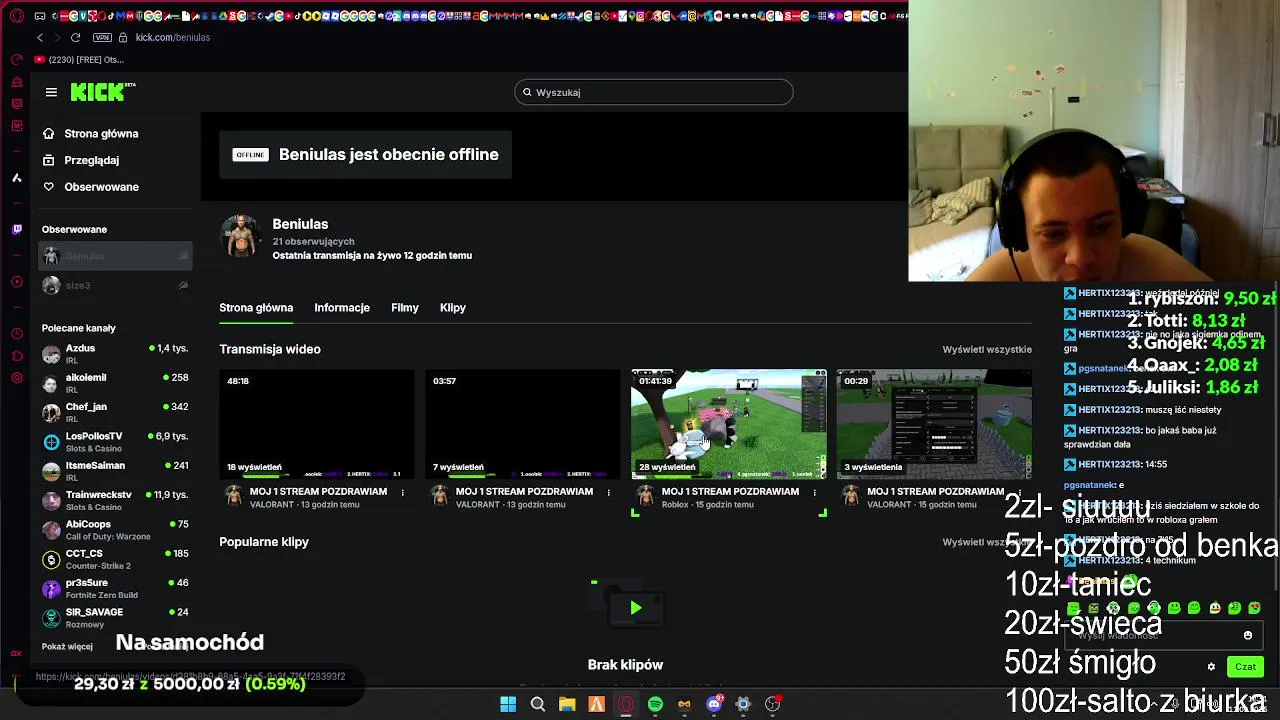Viewport: 1280px width, 720px height.
Task: Open recommended channel CCT_CS
Action: coord(115,559)
